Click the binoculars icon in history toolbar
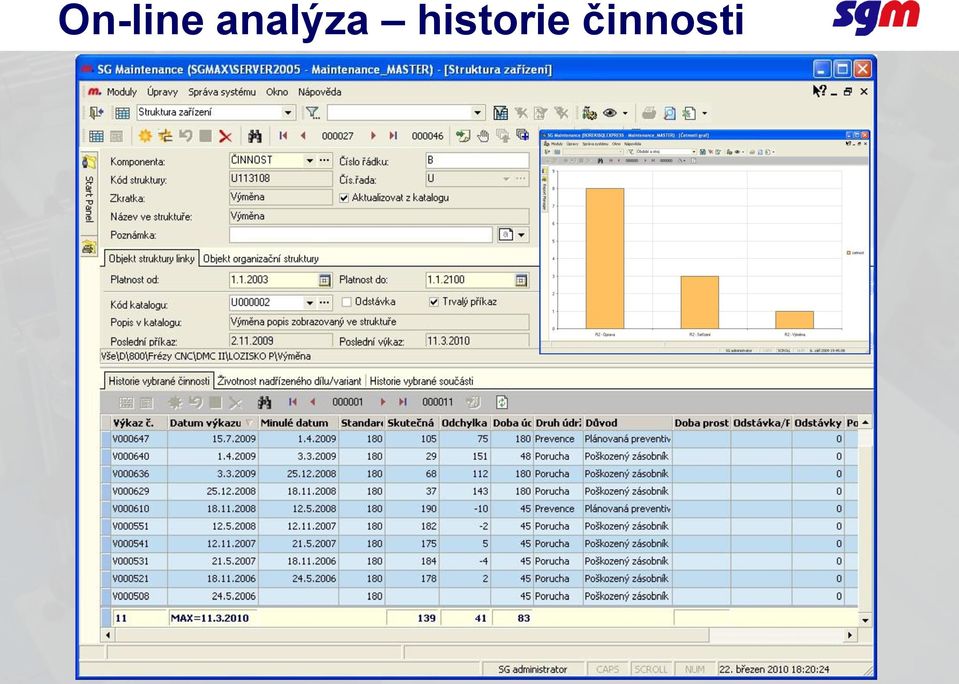Viewport: 959px width, 684px height. (264, 402)
